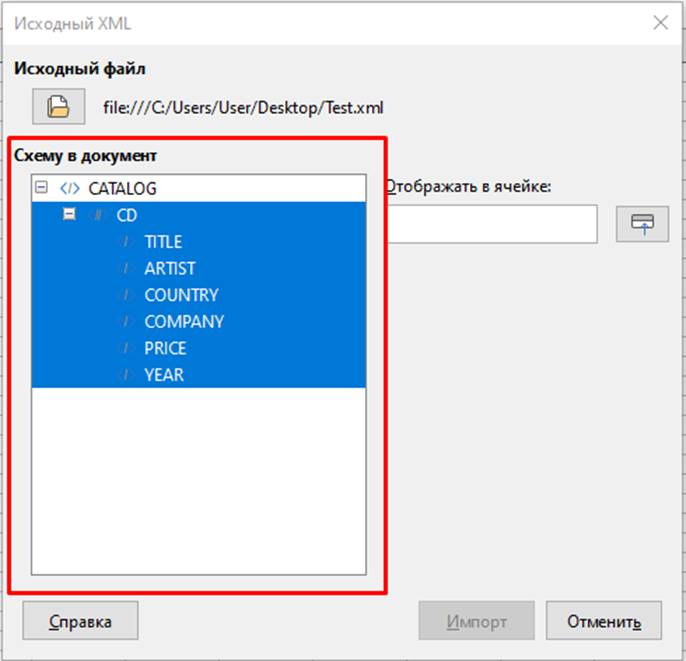Cancel the dialog with Отменить
This screenshot has width=686, height=661.
click(x=604, y=621)
